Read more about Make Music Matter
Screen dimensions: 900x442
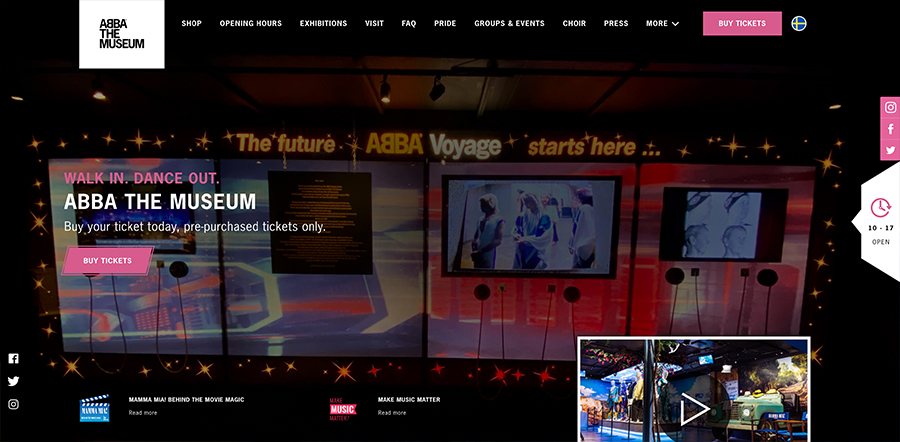(x=392, y=413)
